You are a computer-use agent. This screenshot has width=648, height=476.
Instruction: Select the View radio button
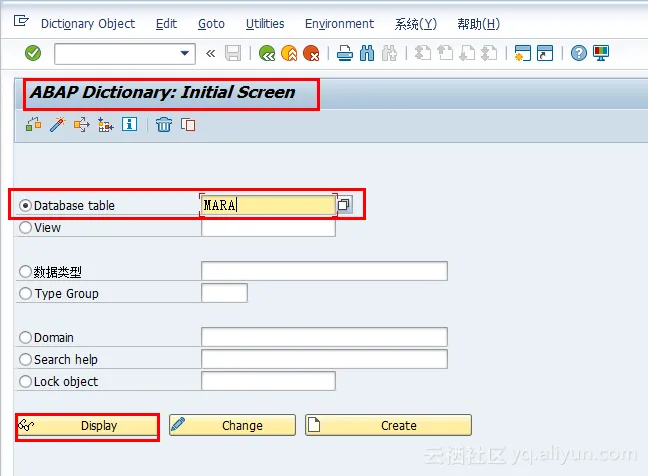click(26, 227)
